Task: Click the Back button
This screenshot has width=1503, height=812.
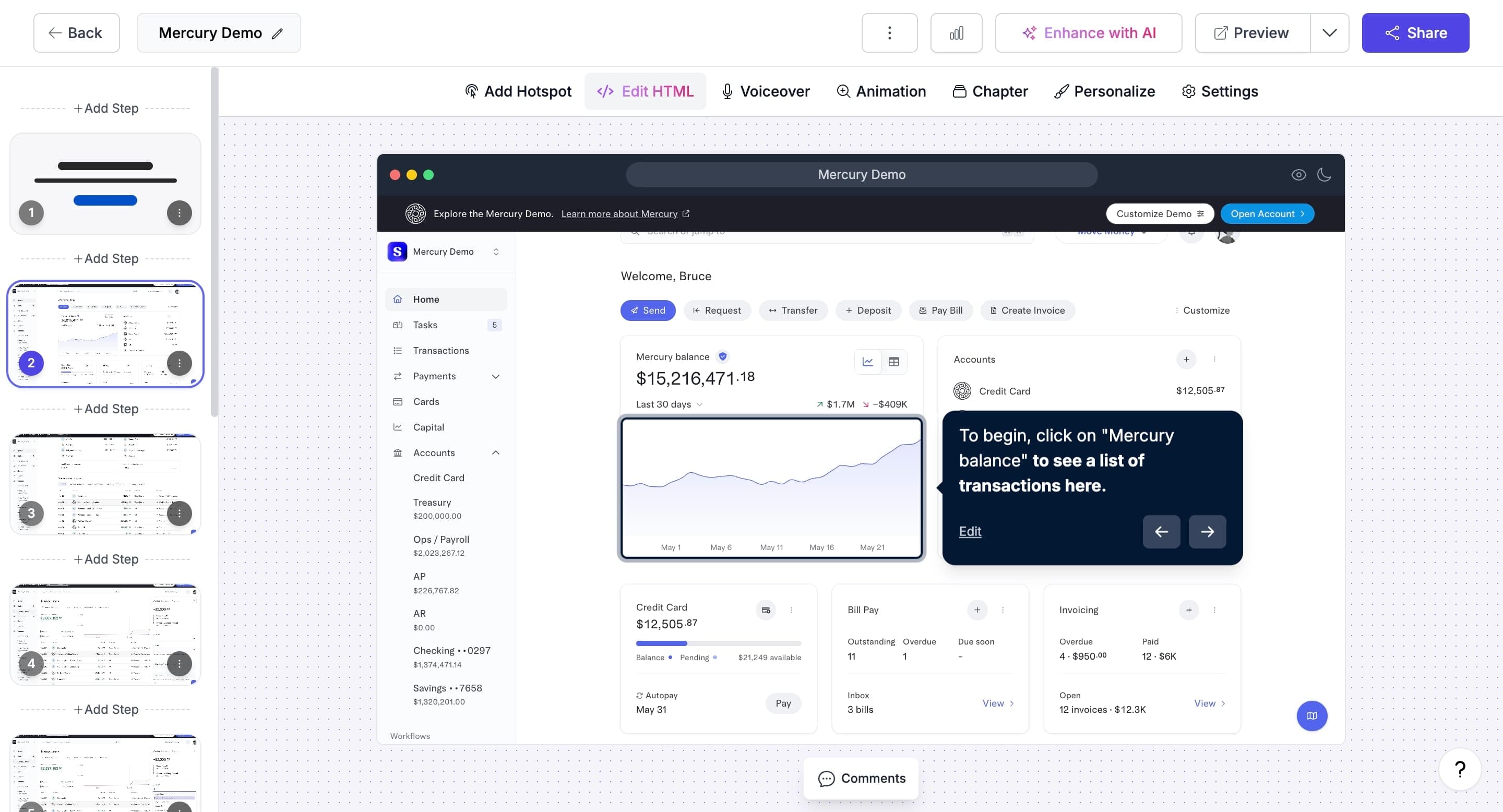Action: click(76, 33)
